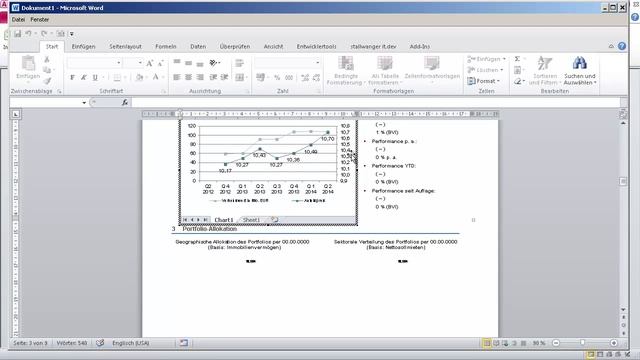Click the Format Painter brush icon
This screenshot has width=640, height=360.
pos(47,81)
